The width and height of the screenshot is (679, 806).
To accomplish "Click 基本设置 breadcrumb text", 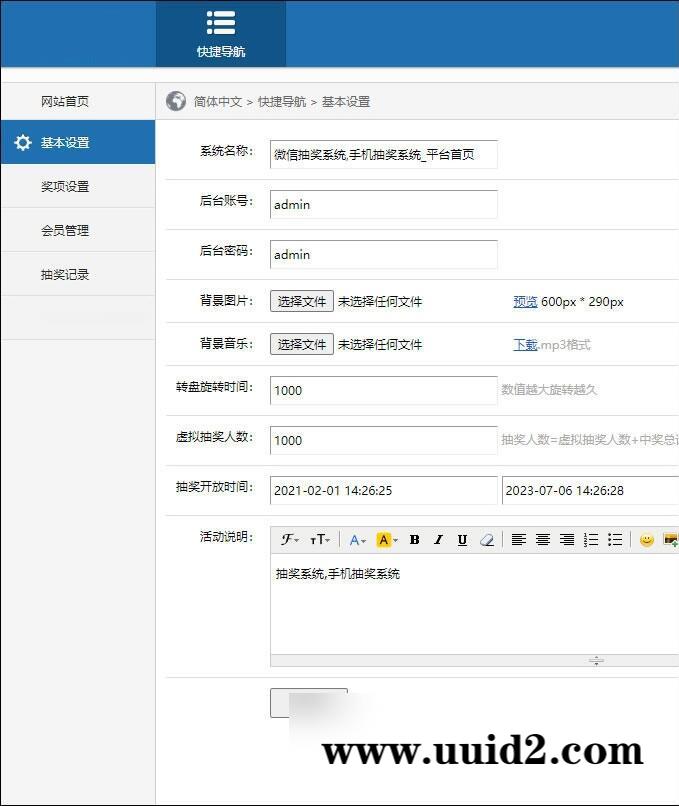I will click(x=346, y=102).
